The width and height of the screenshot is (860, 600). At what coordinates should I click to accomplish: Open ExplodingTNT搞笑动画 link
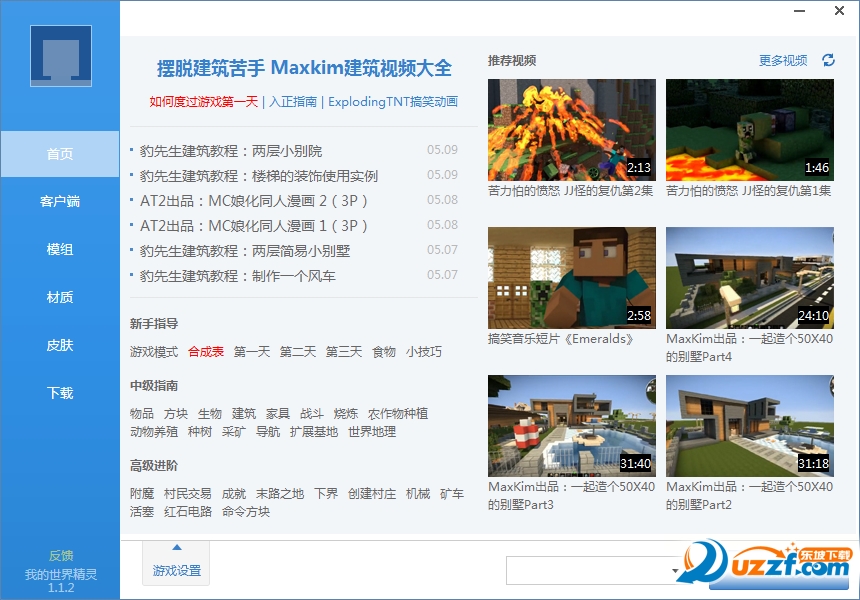click(393, 101)
